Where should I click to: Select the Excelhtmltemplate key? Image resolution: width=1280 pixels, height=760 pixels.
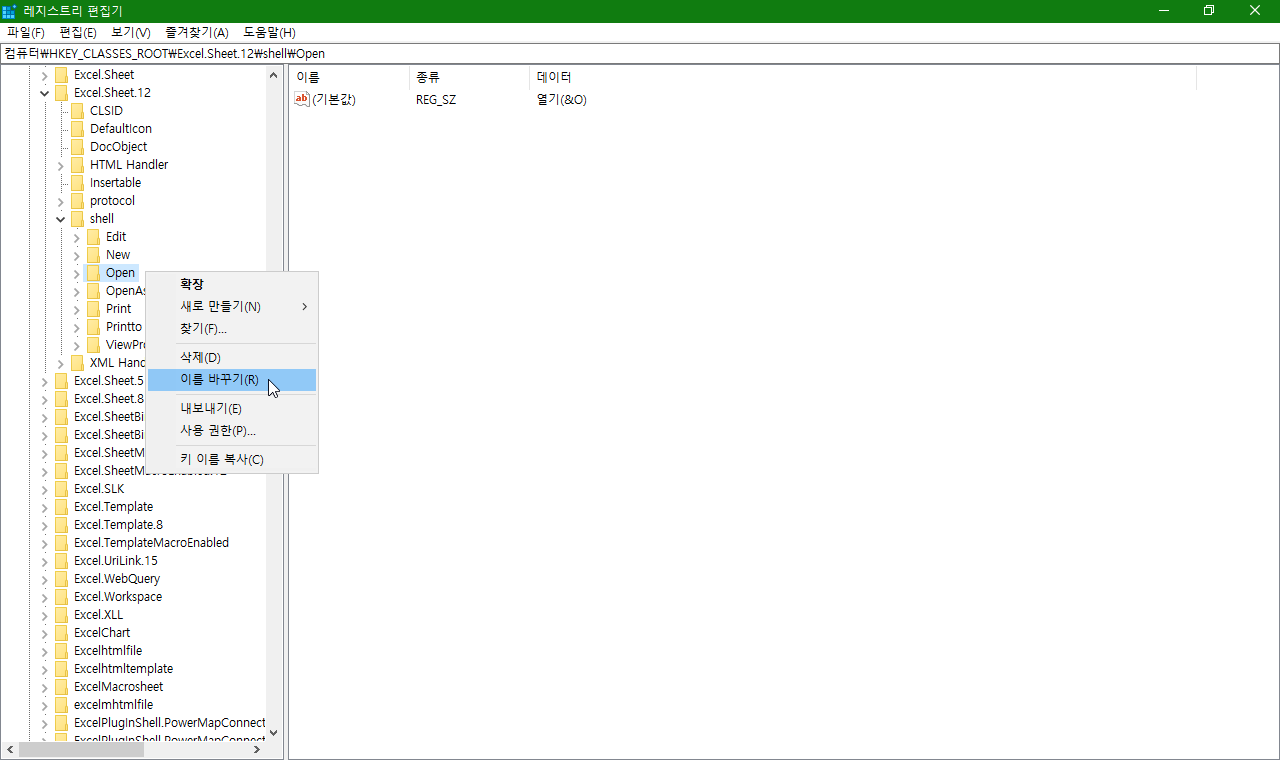coord(123,669)
